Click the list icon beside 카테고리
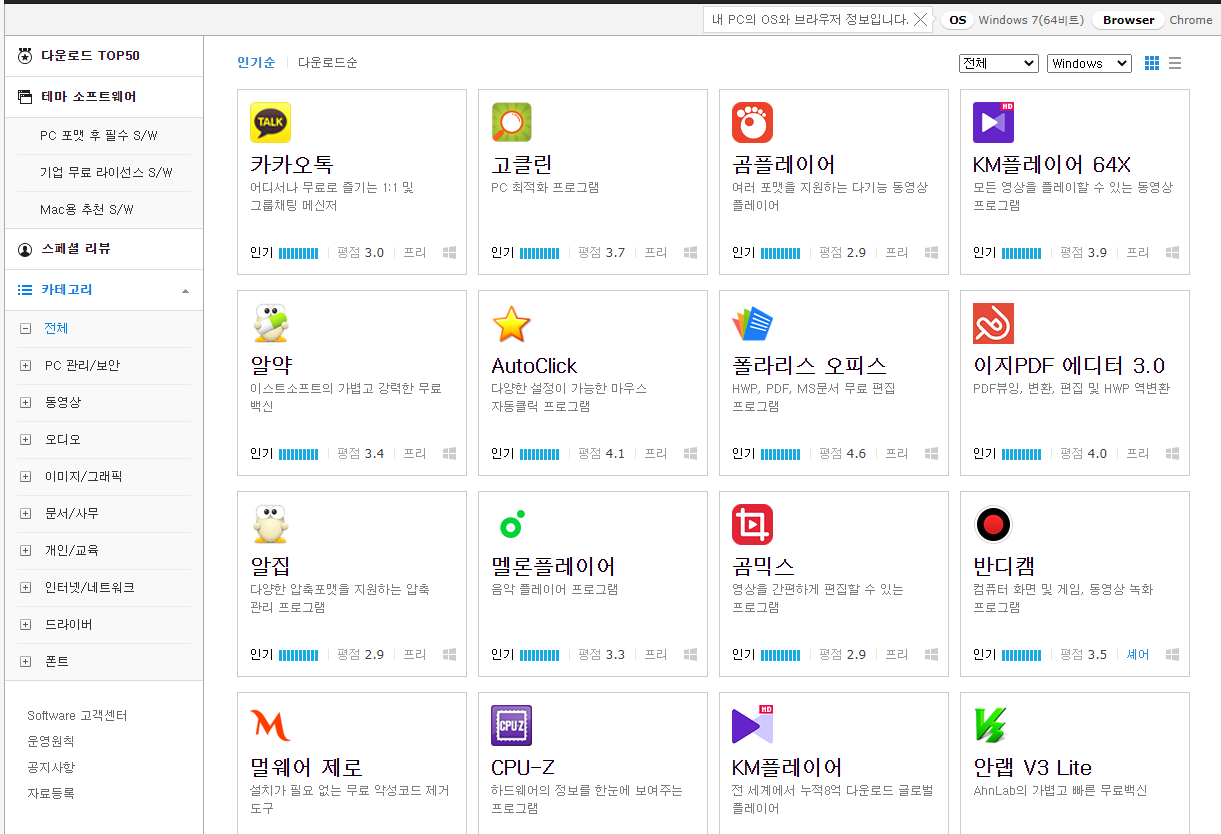Viewport: 1221px width, 834px height. (25, 290)
